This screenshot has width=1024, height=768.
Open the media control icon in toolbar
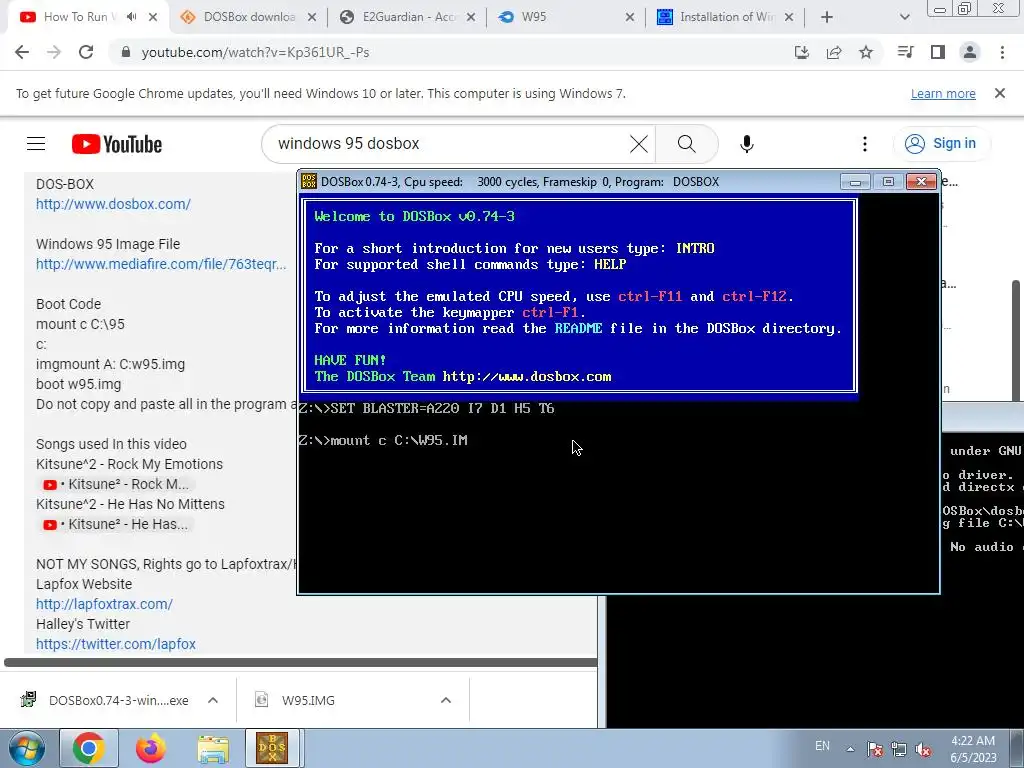[x=905, y=52]
